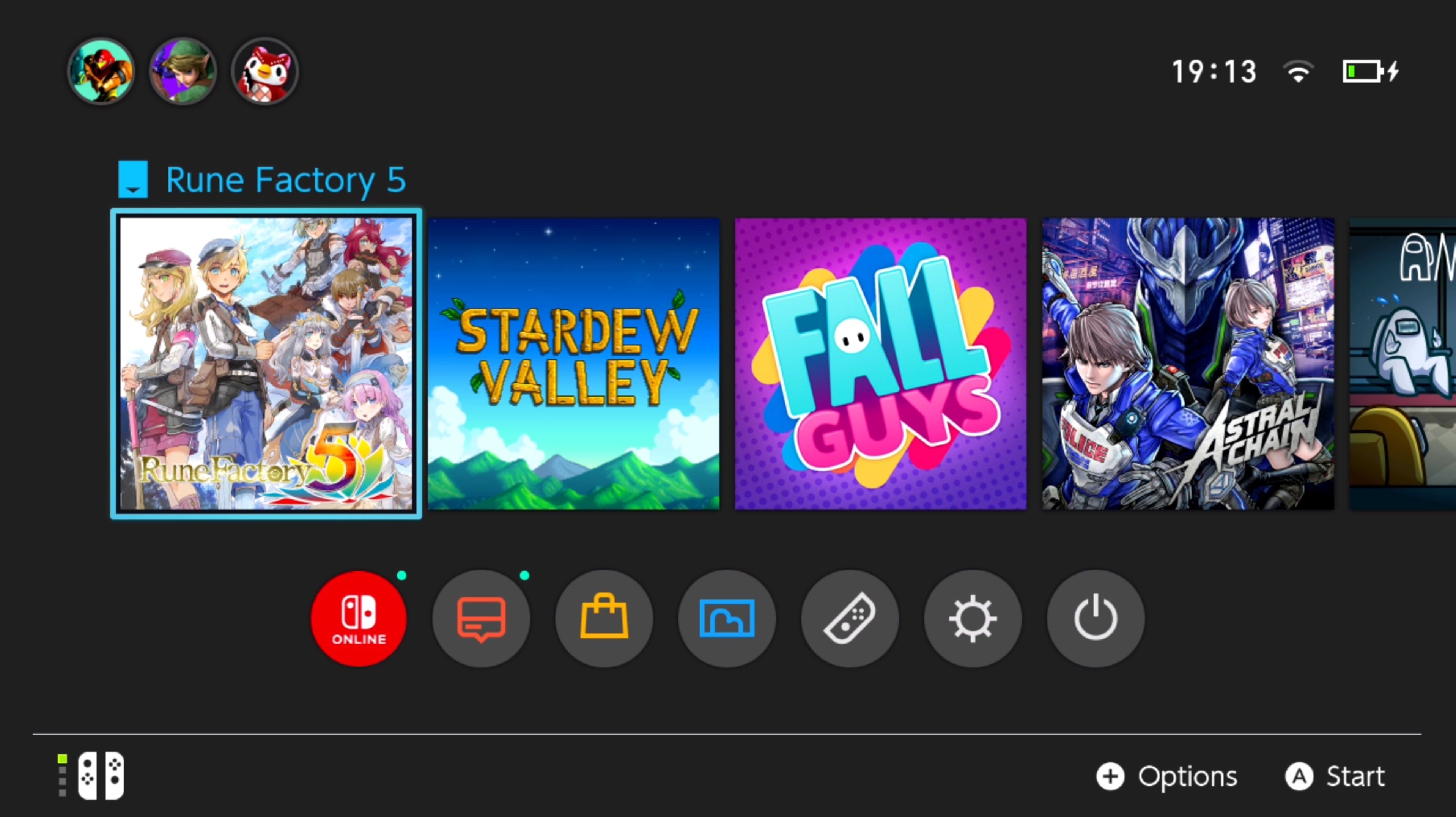Open Nintendo Switch Online
1456x817 pixels.
coord(359,619)
